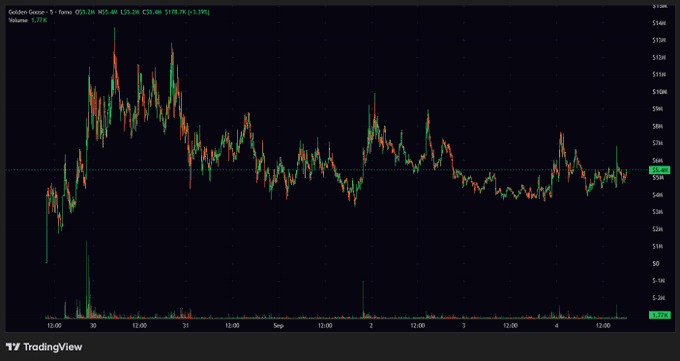This screenshot has height=361, width=680.
Task: Click the $14M label on price axis
Action: (x=659, y=23)
